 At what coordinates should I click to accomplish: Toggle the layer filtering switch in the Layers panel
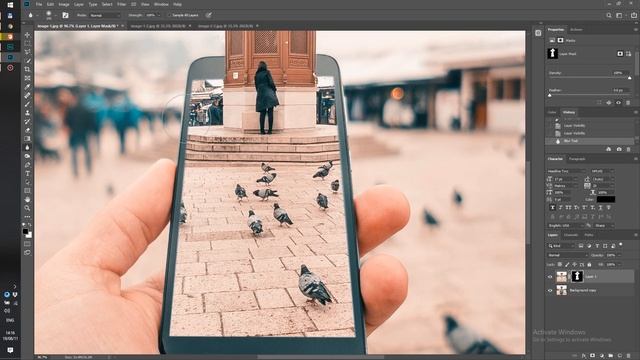point(621,245)
